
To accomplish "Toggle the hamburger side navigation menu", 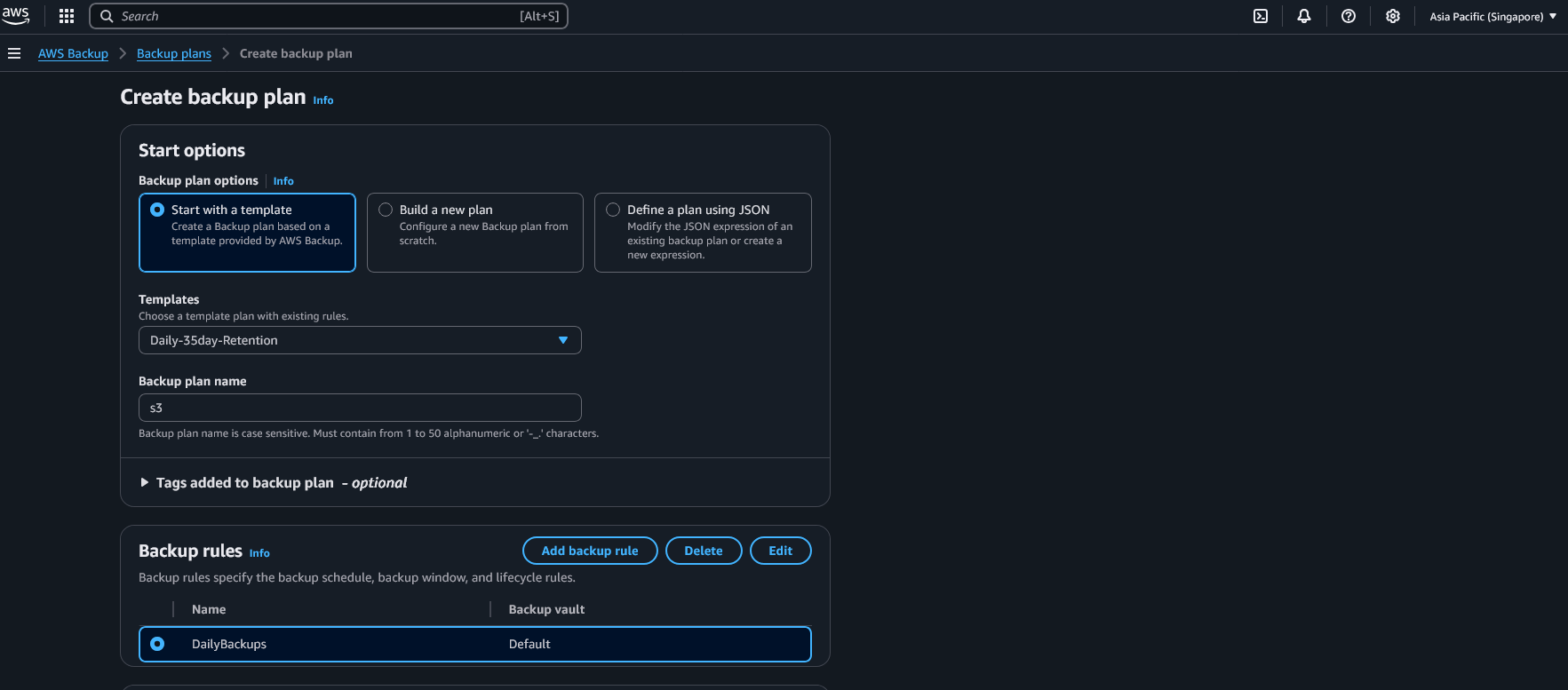I will click(x=14, y=53).
